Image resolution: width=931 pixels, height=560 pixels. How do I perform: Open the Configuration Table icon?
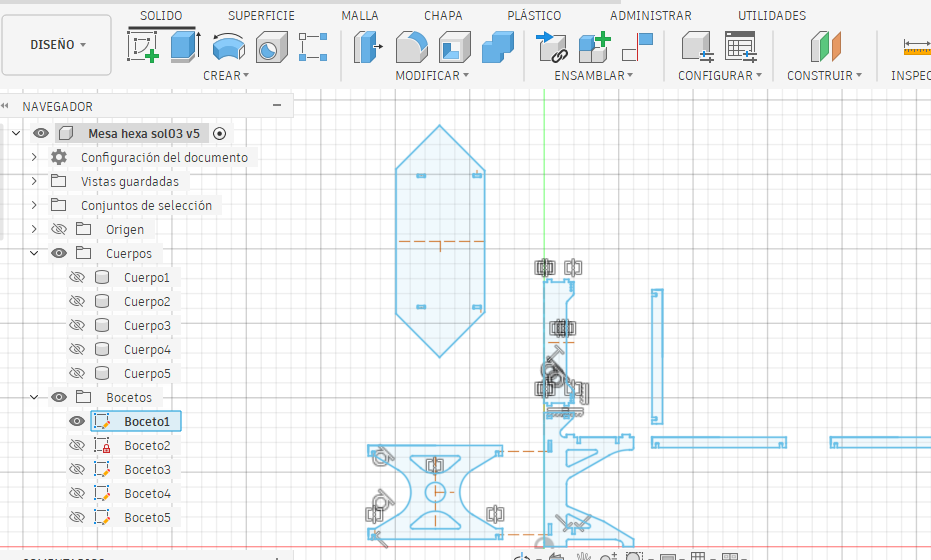pos(740,47)
